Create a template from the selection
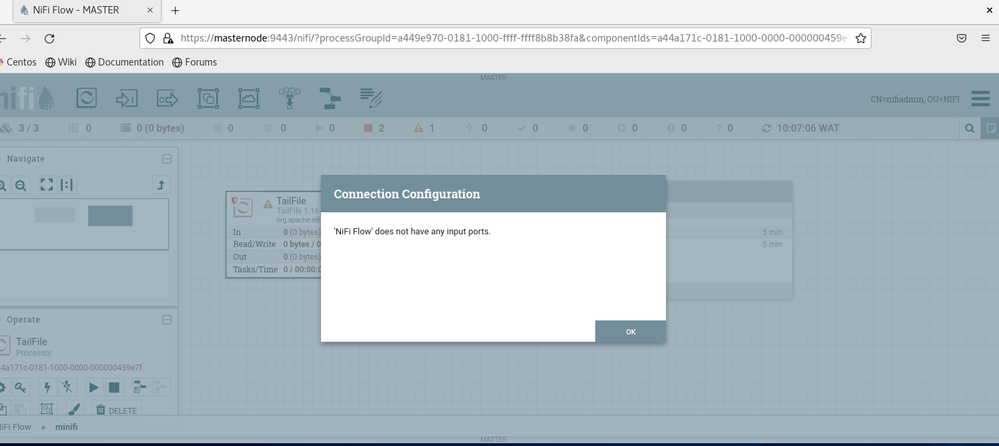This screenshot has height=446, width=999. (140, 387)
